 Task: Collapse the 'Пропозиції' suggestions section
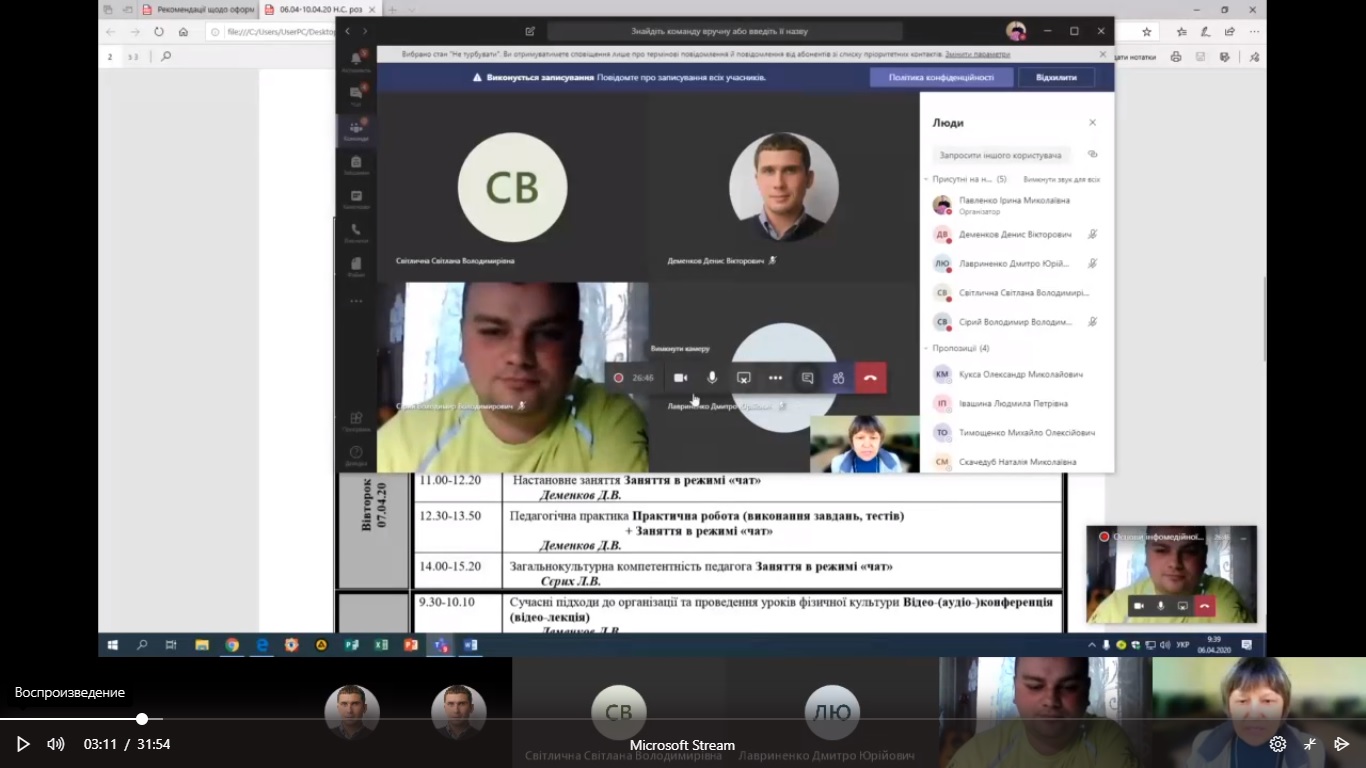click(x=926, y=348)
